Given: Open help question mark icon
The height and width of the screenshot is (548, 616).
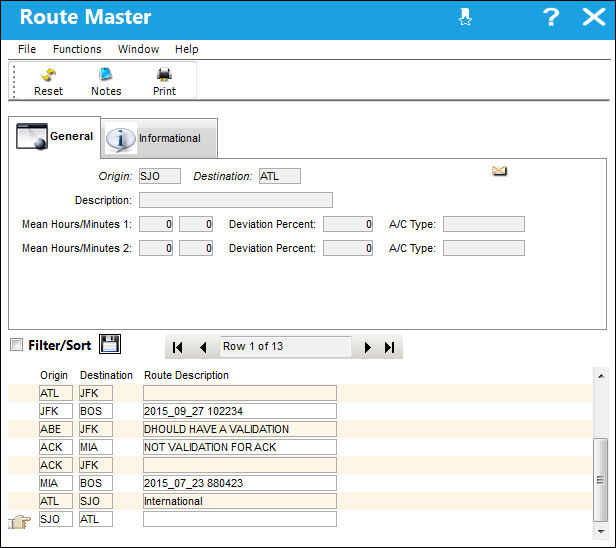Looking at the screenshot, I should click(x=551, y=17).
